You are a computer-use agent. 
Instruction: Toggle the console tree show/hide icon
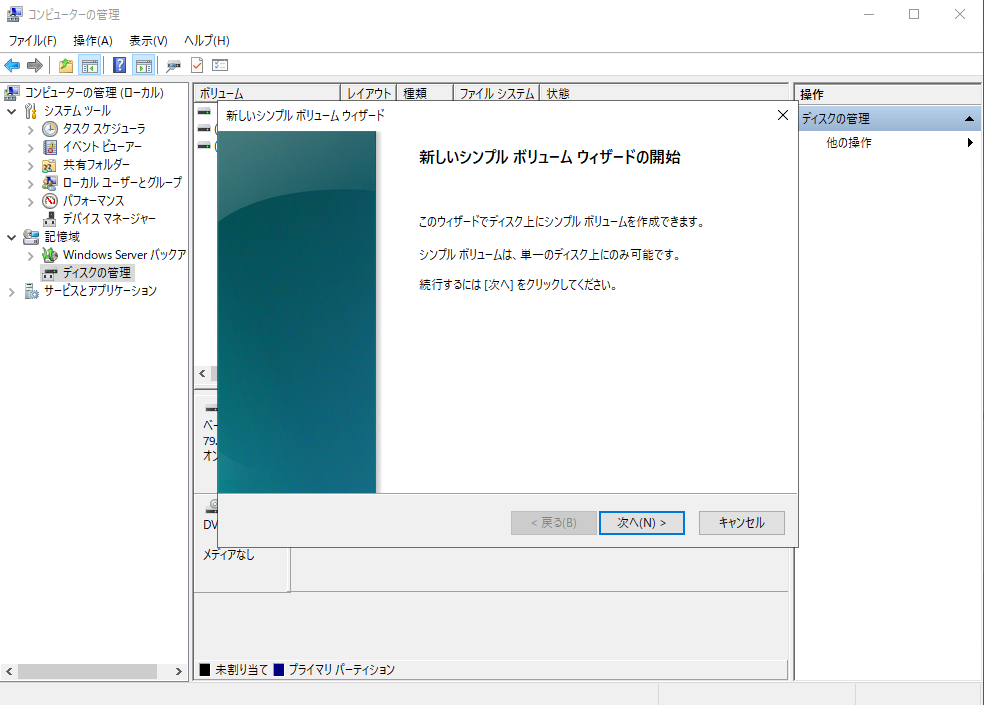(x=90, y=66)
